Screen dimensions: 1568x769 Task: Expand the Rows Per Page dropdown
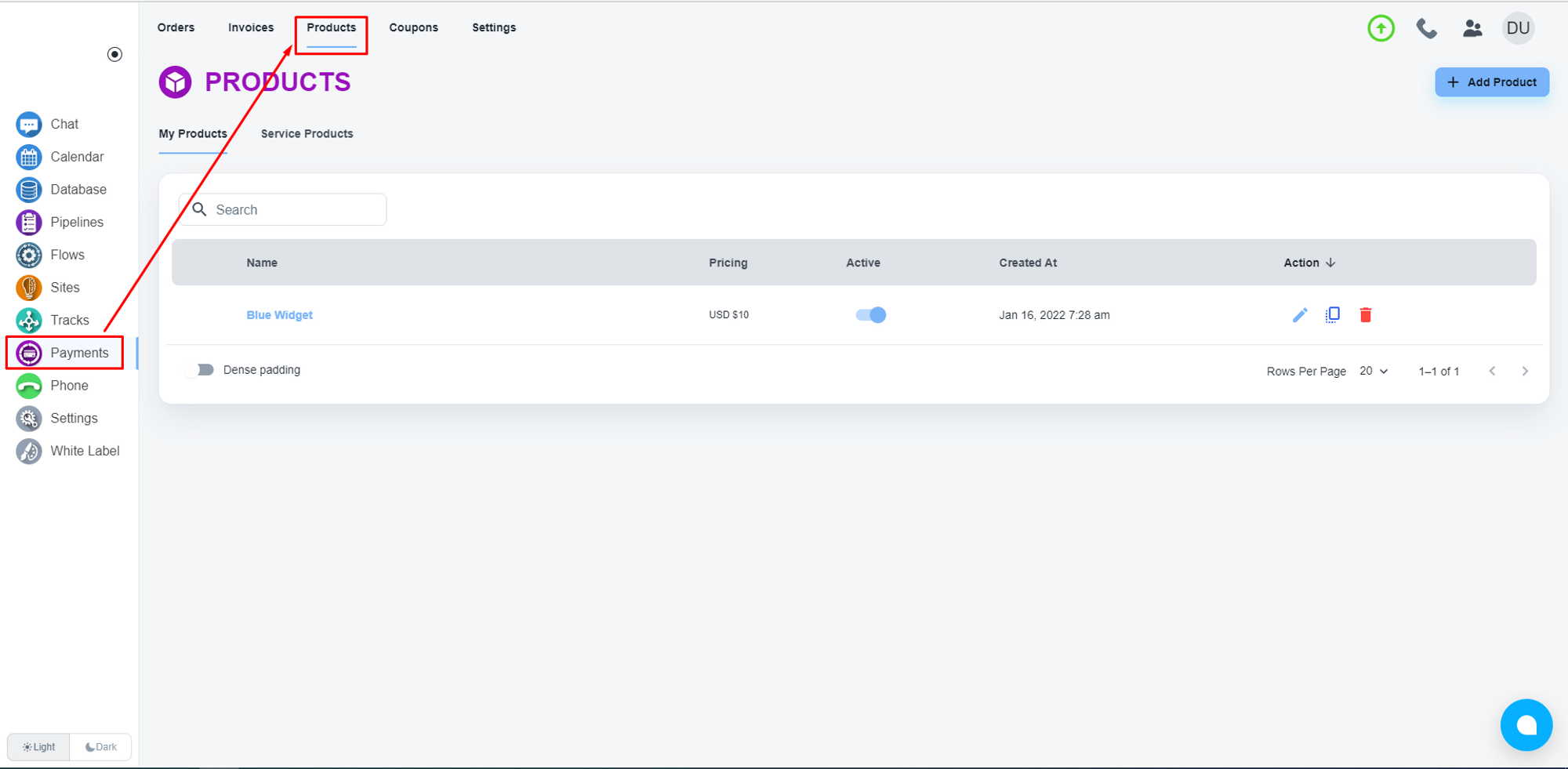click(x=1374, y=371)
